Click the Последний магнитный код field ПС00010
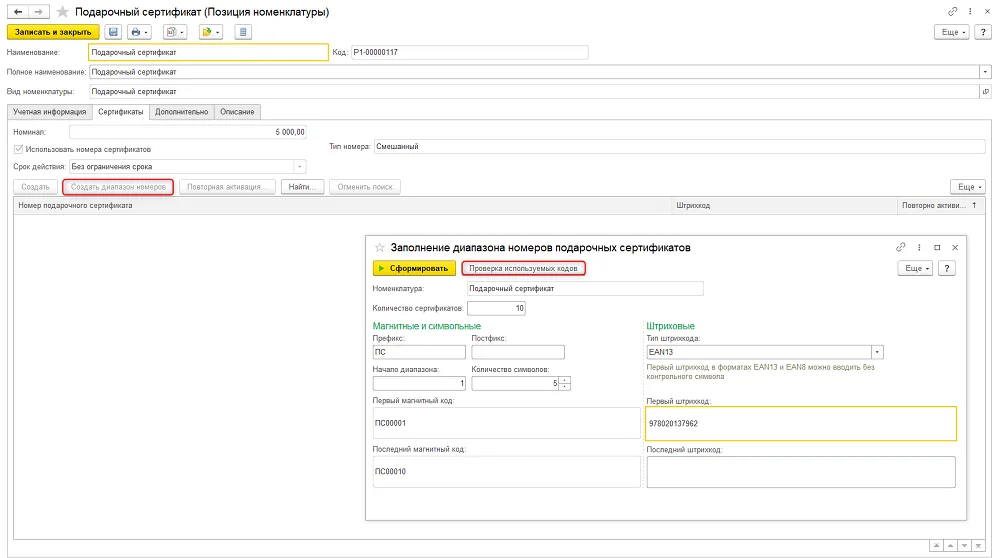 506,472
